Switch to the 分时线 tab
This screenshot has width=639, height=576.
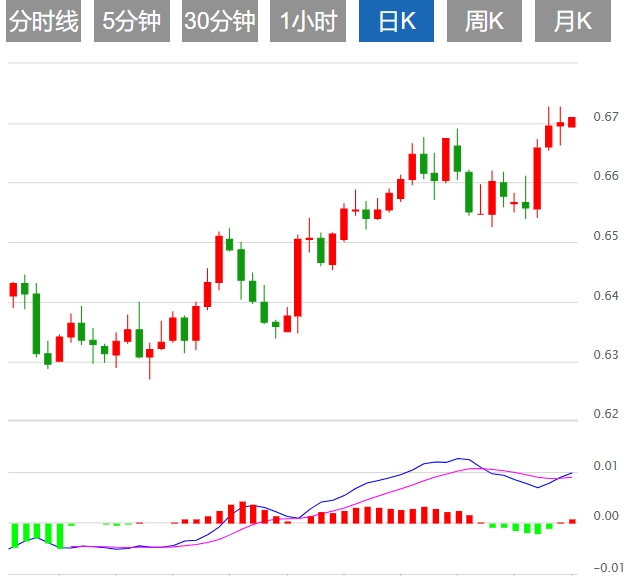[44, 21]
